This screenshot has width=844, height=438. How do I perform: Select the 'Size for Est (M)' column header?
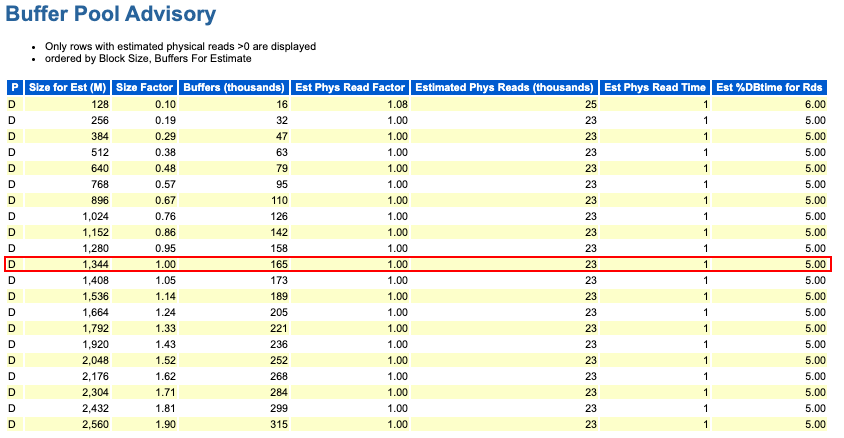coord(68,88)
